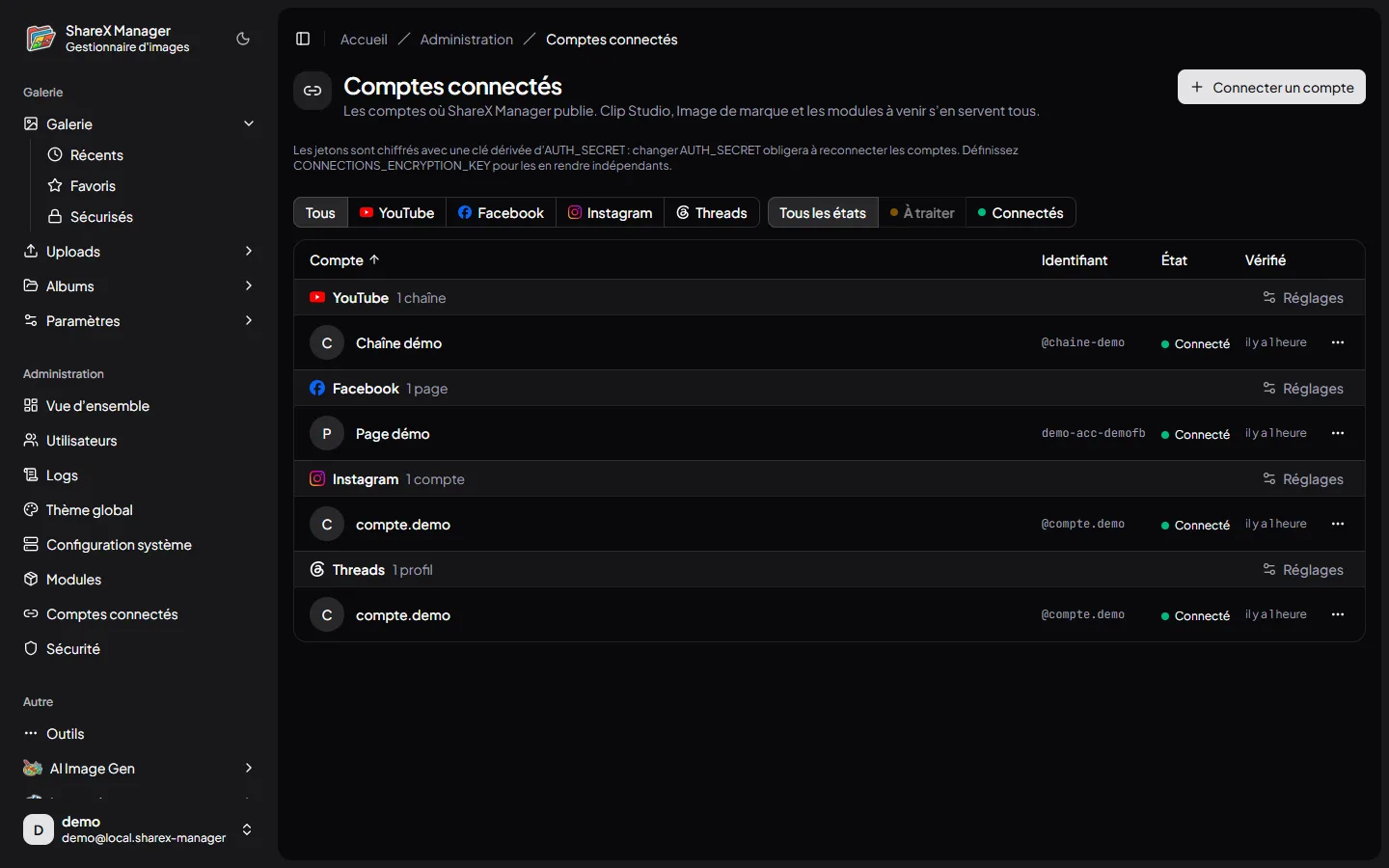The height and width of the screenshot is (868, 1389).
Task: Open the Modules page
Action: 139,580
